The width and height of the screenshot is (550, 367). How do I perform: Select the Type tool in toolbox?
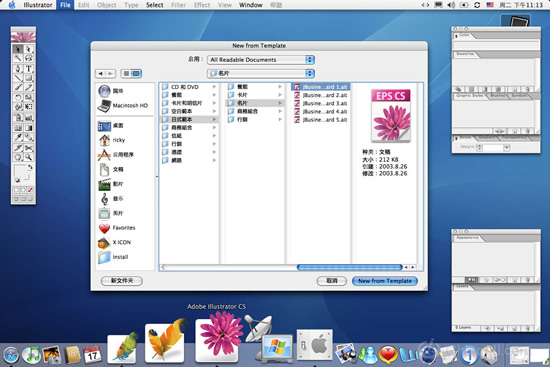tap(29, 68)
